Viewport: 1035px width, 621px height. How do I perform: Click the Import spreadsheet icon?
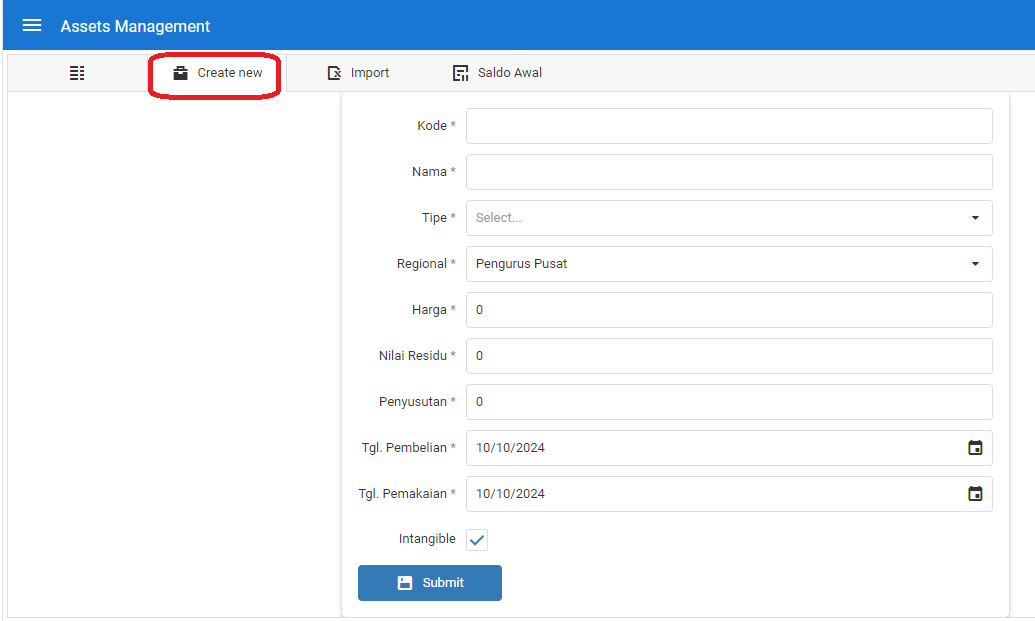pyautogui.click(x=335, y=73)
